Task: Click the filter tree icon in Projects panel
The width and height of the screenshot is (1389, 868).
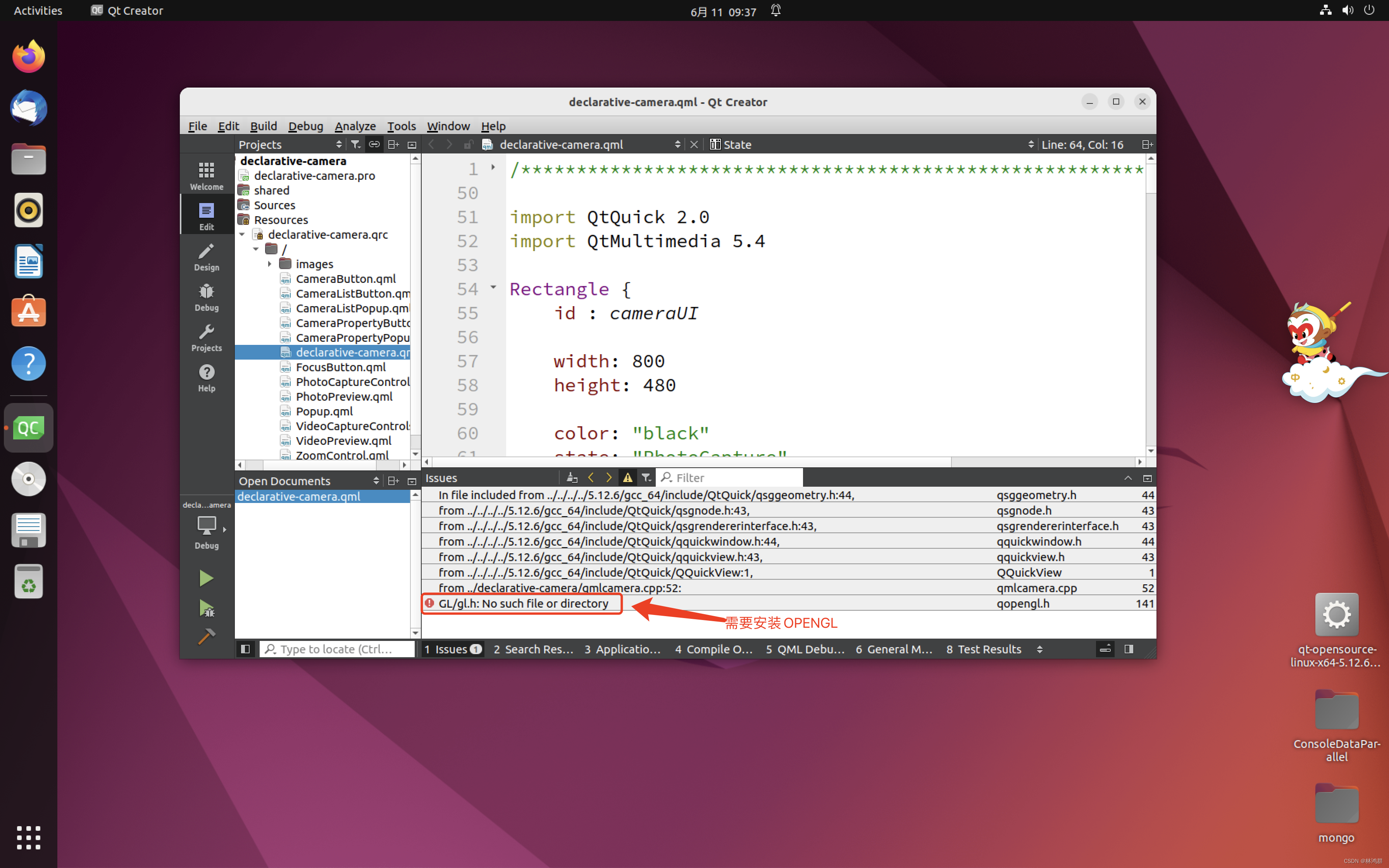Action: (355, 145)
